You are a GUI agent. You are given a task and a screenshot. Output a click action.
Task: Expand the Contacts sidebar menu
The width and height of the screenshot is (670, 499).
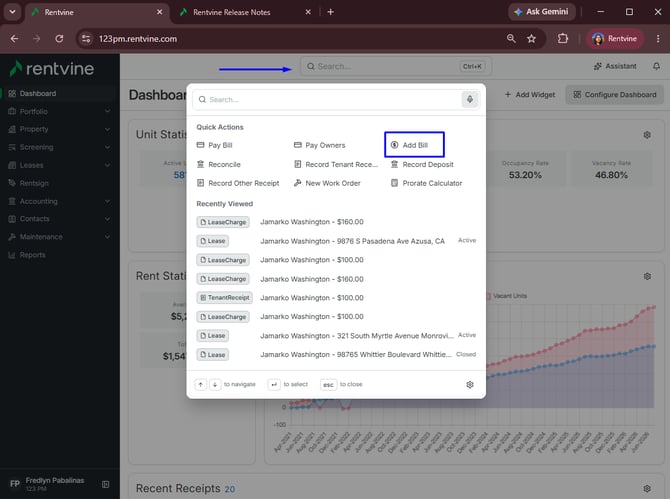(59, 219)
